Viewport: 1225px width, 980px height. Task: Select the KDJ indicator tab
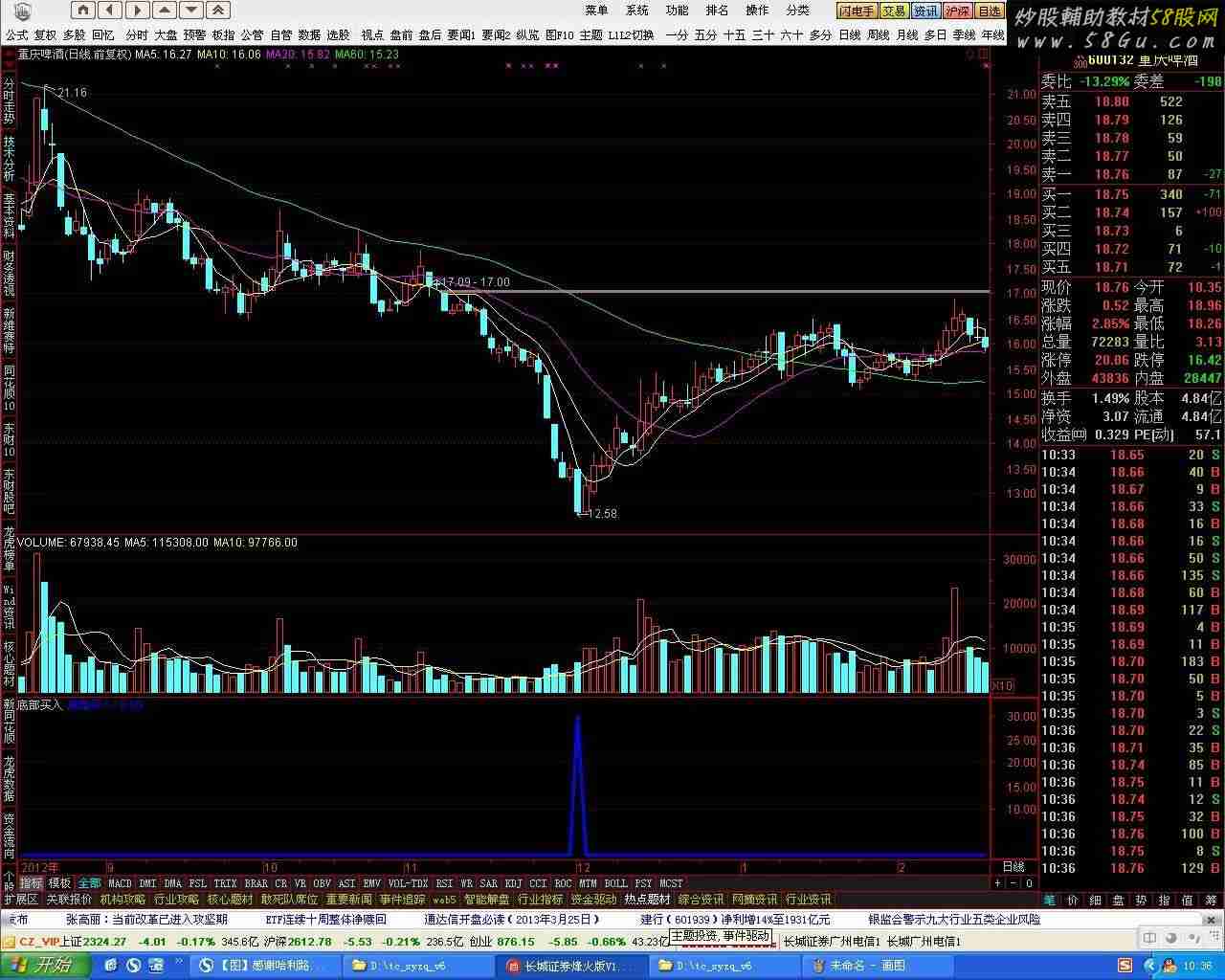coord(514,883)
